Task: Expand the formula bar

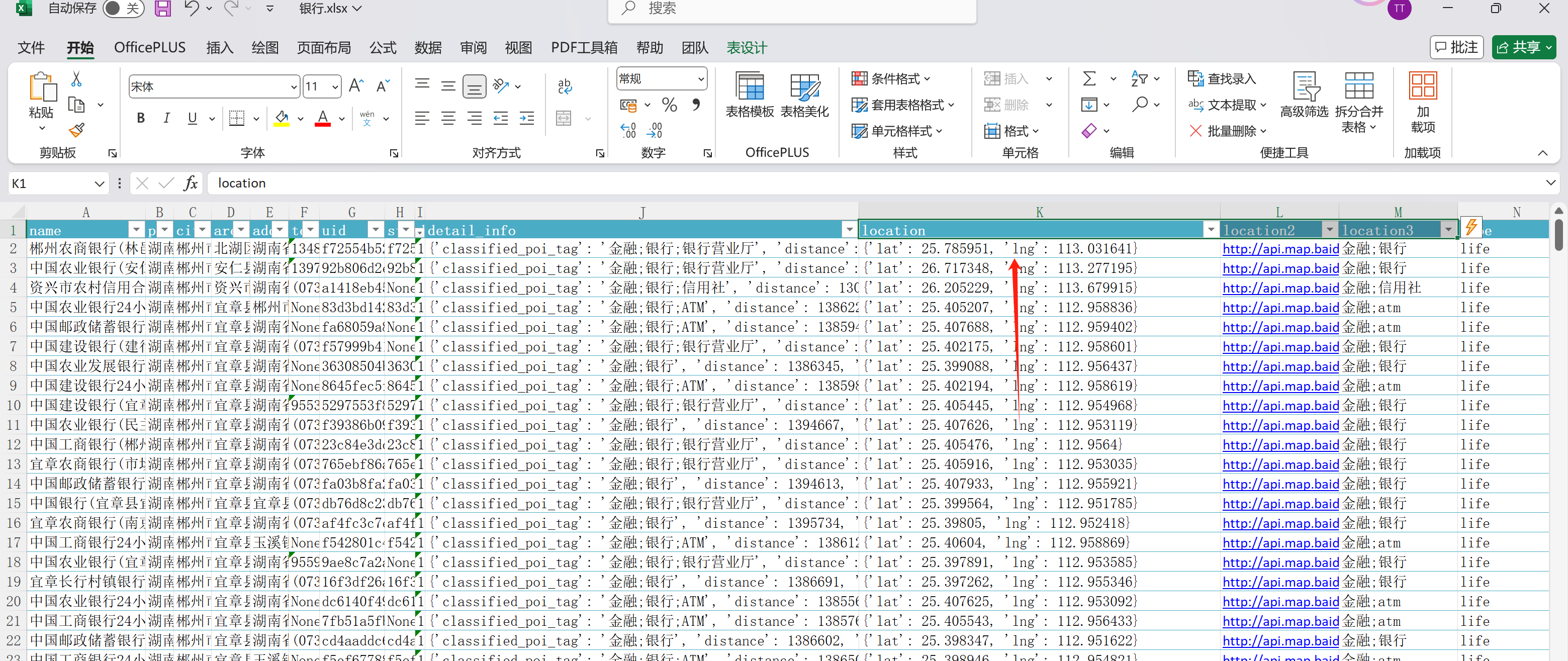Action: (1551, 183)
